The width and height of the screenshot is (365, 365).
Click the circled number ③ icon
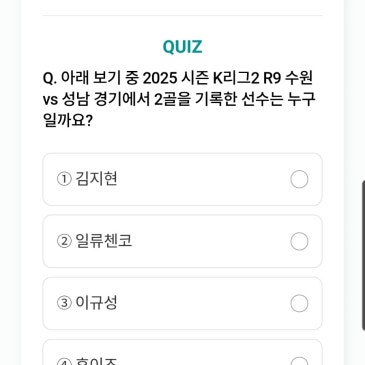tap(64, 303)
